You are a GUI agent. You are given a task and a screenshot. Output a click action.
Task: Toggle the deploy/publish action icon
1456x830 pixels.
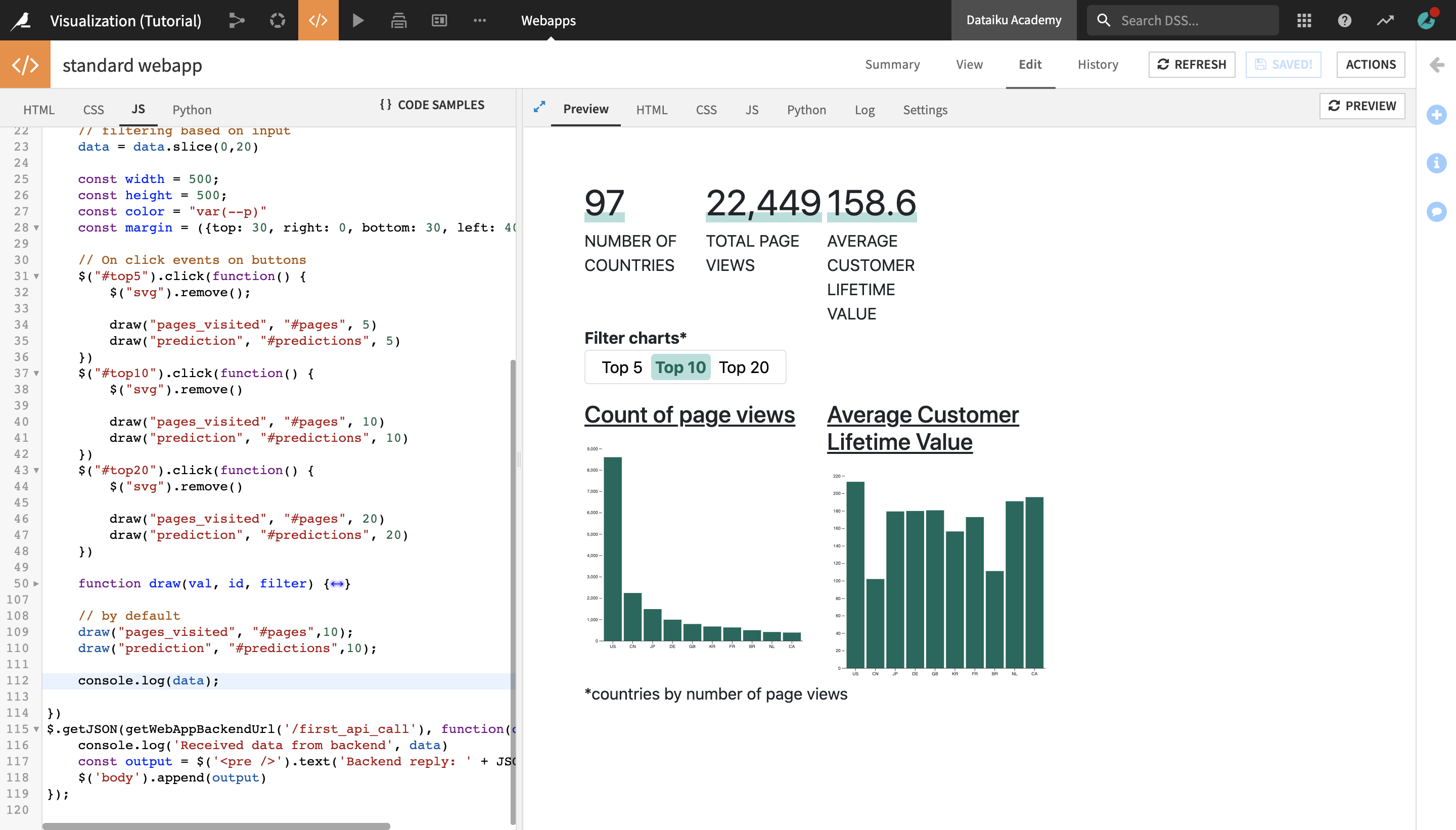point(398,20)
